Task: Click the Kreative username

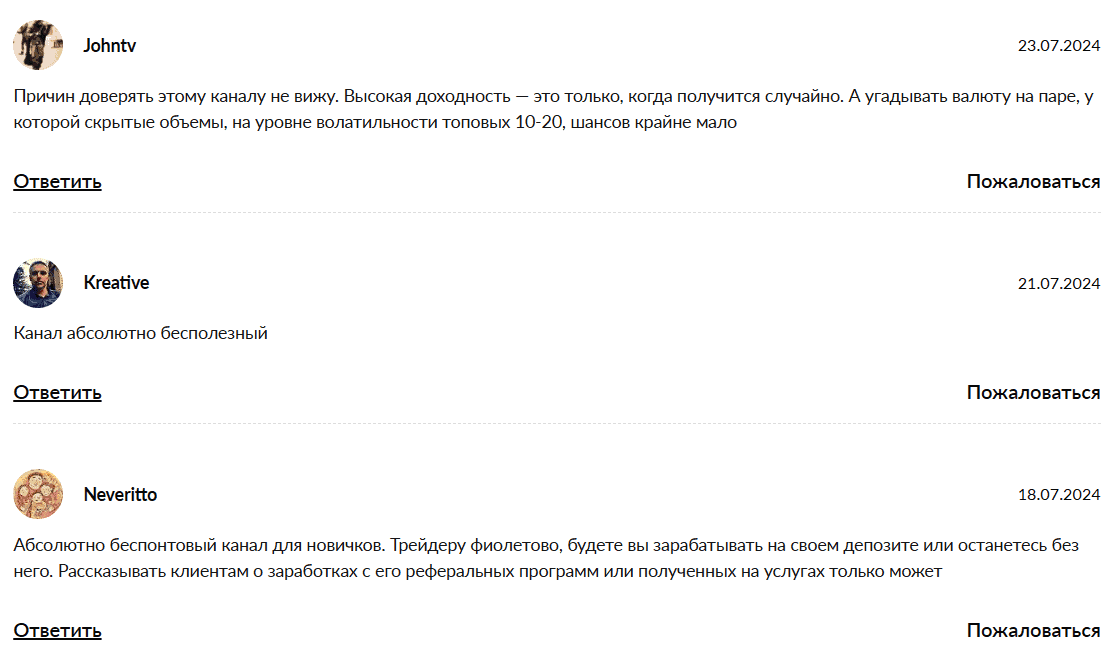Action: coord(116,283)
